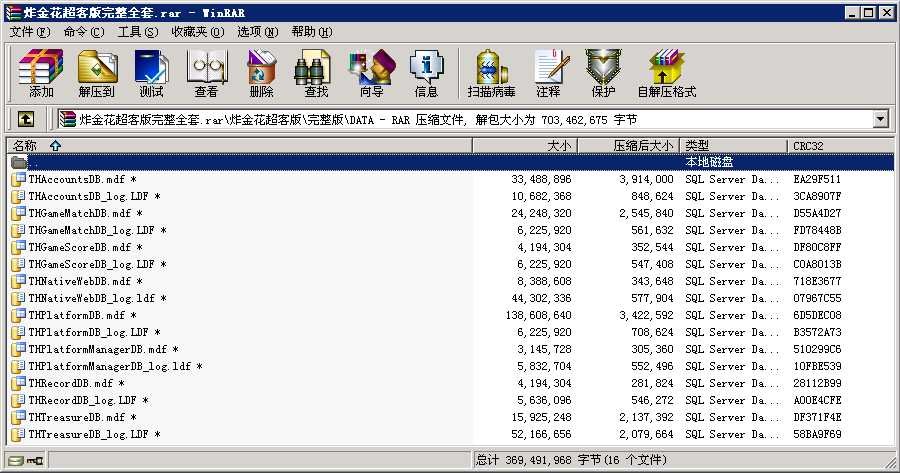This screenshot has width=900, height=473.
Task: Open the View (查看) toolbar icon
Action: (x=206, y=73)
